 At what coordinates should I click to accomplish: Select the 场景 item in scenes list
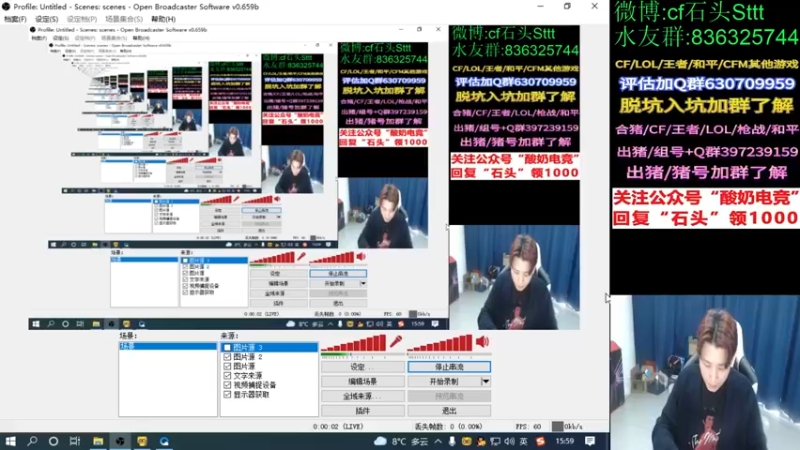(168, 346)
